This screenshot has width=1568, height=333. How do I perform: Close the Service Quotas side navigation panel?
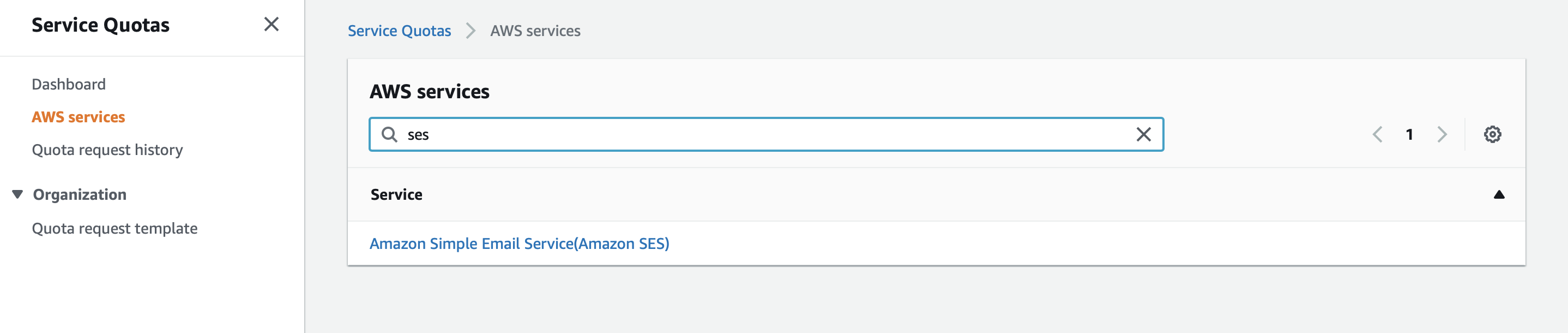tap(272, 25)
